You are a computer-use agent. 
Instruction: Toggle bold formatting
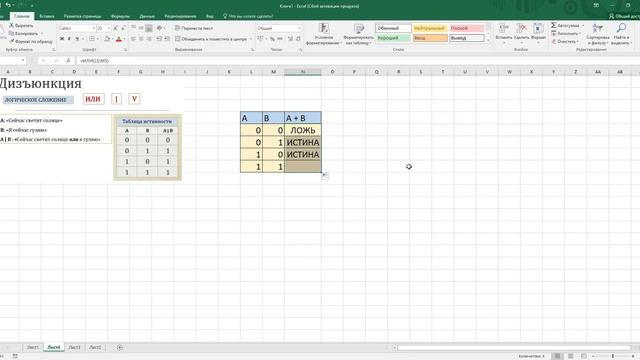click(62, 39)
